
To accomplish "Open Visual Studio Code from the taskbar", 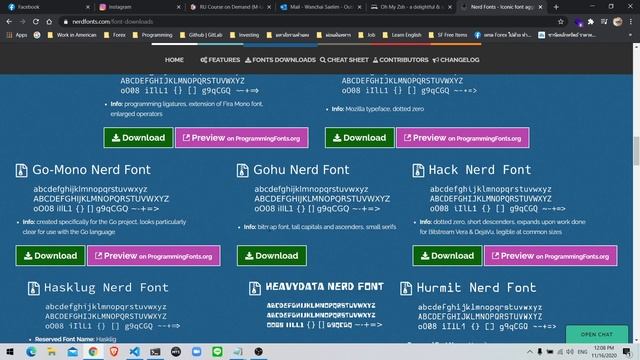I will 135,351.
